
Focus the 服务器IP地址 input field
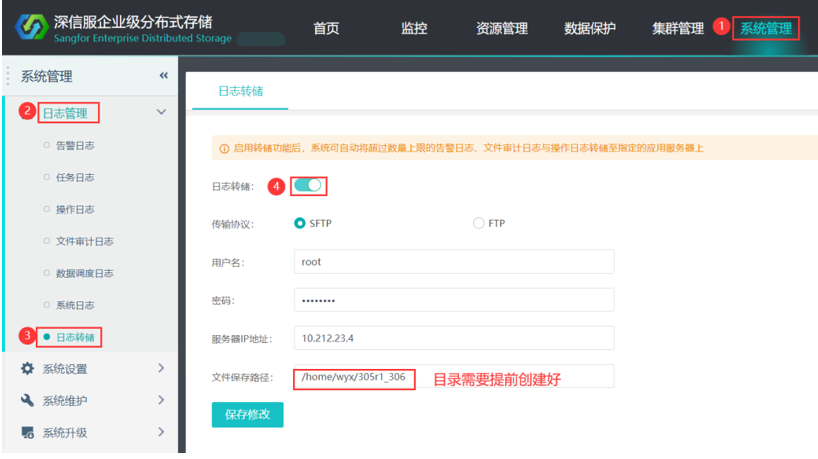click(454, 338)
